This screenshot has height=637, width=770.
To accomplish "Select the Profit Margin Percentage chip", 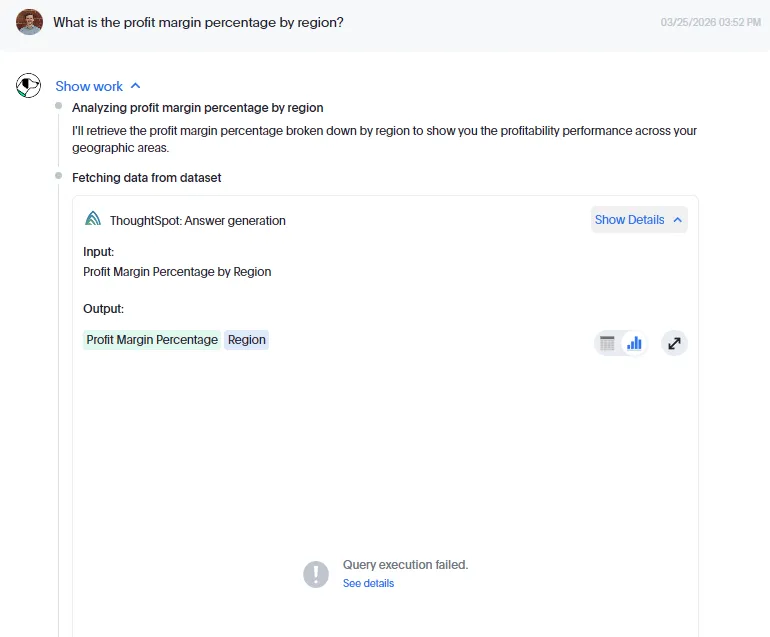I will (x=152, y=340).
